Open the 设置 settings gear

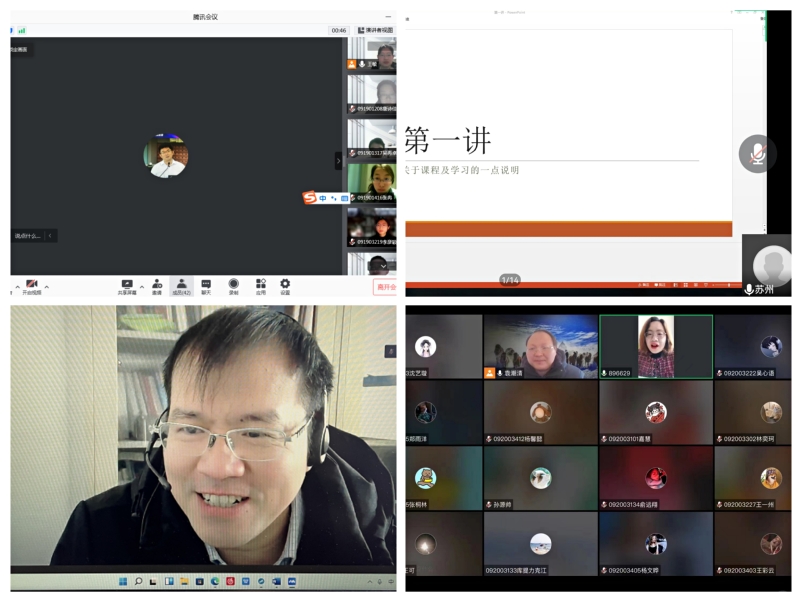(x=285, y=286)
